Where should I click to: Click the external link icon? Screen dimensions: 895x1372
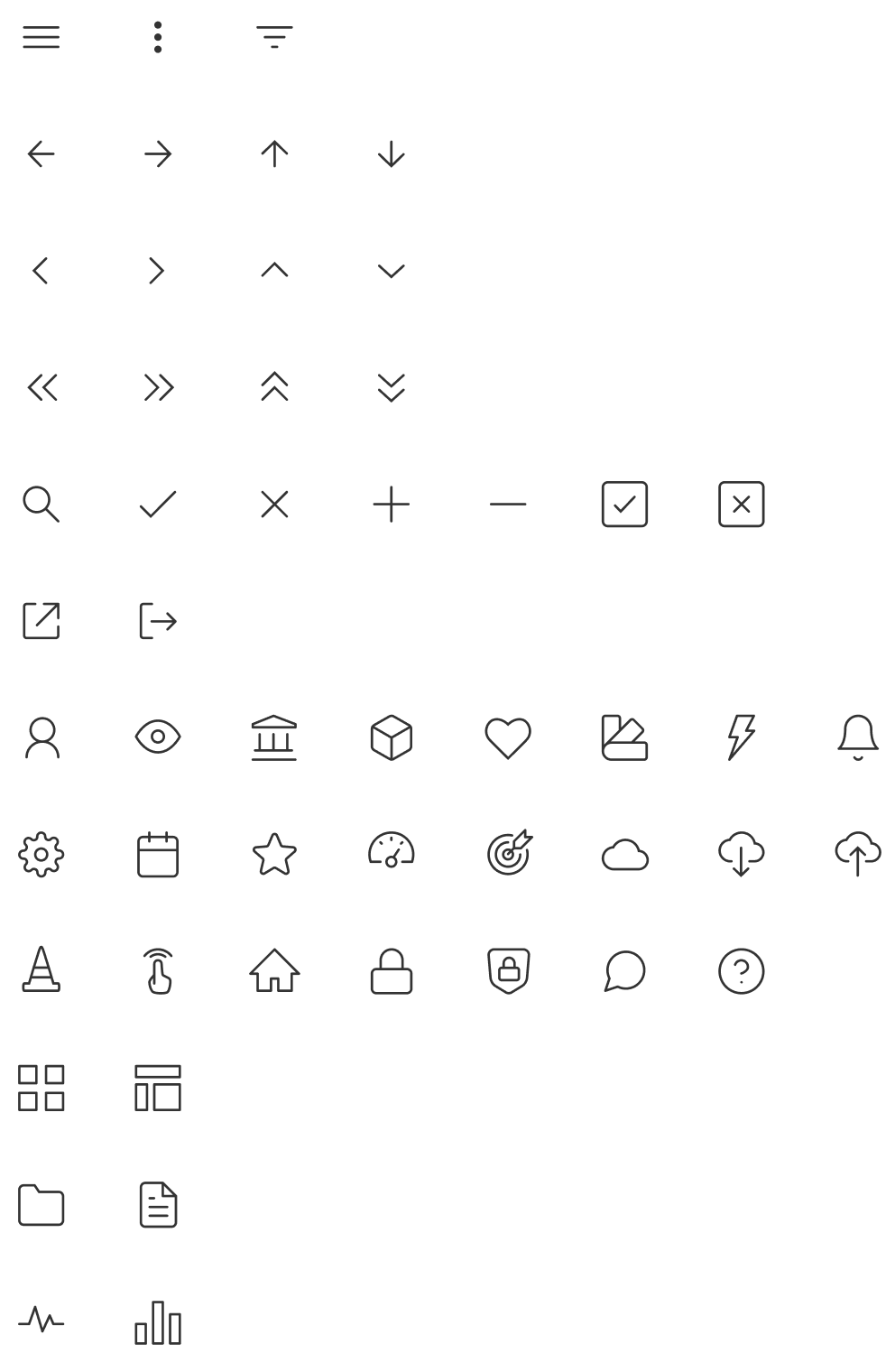coord(42,620)
